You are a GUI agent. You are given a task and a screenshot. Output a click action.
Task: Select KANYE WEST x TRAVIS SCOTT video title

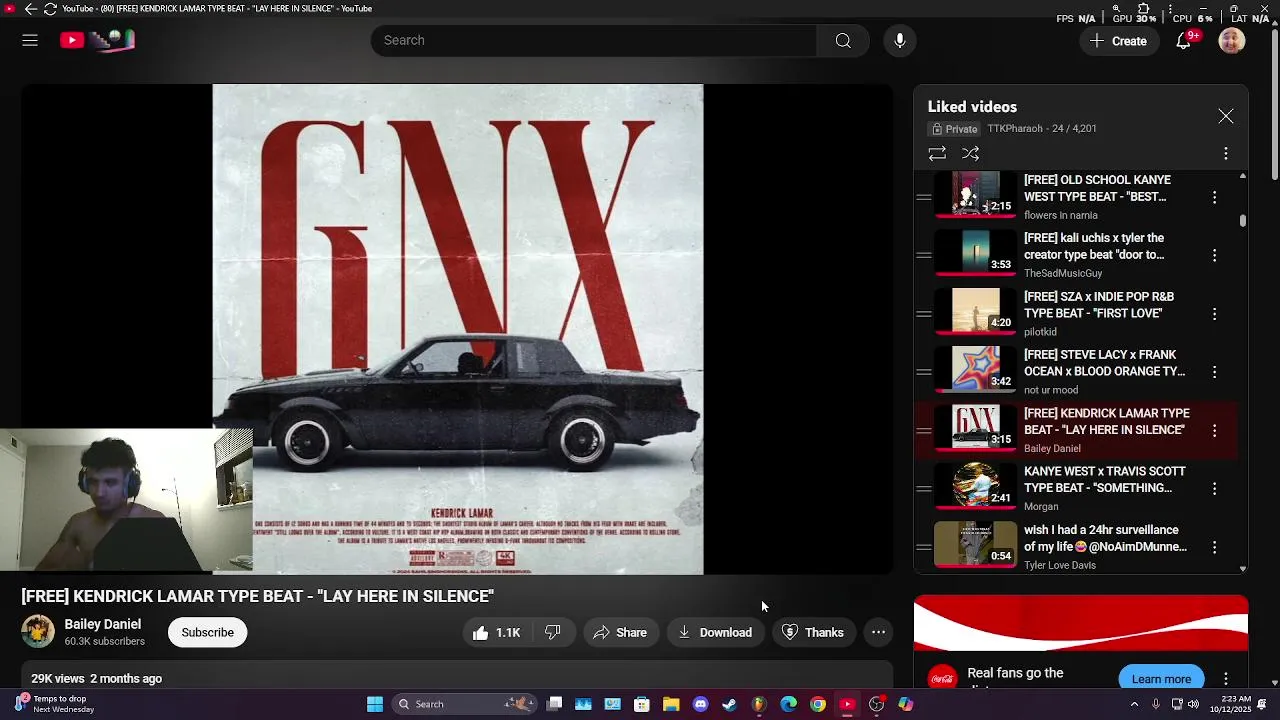tap(1105, 480)
